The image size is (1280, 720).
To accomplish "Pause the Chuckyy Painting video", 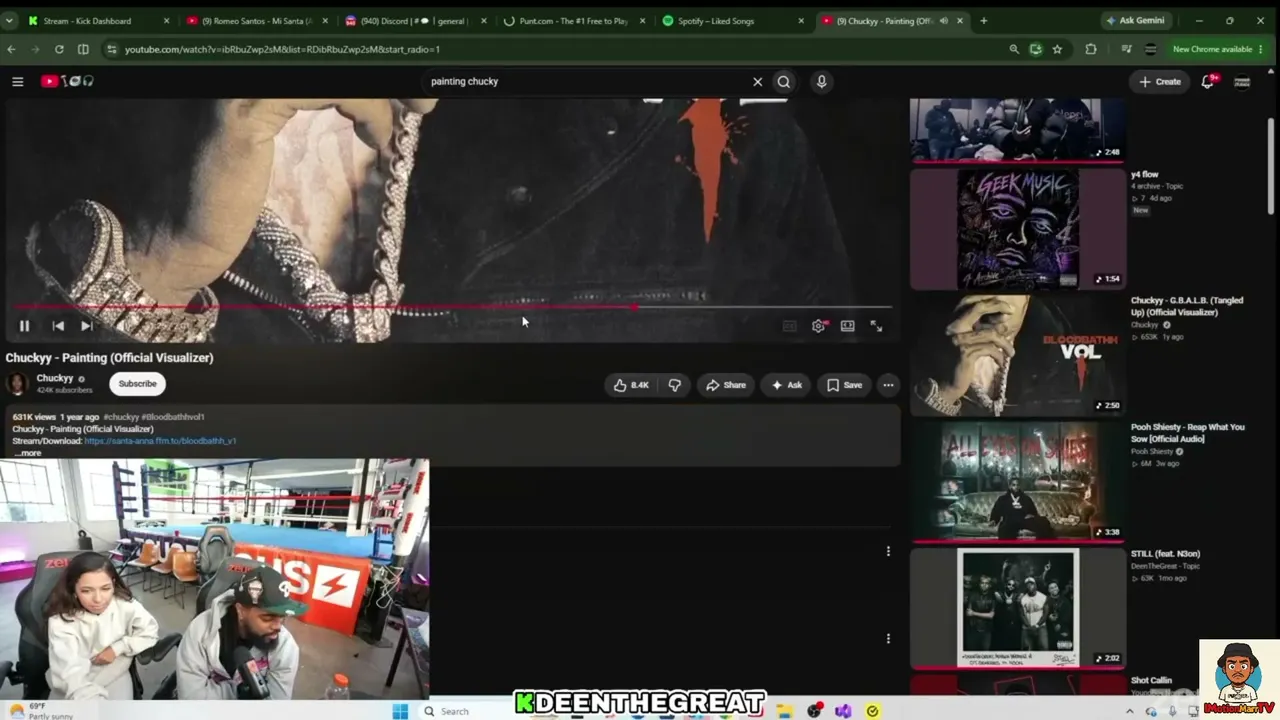I will (24, 325).
